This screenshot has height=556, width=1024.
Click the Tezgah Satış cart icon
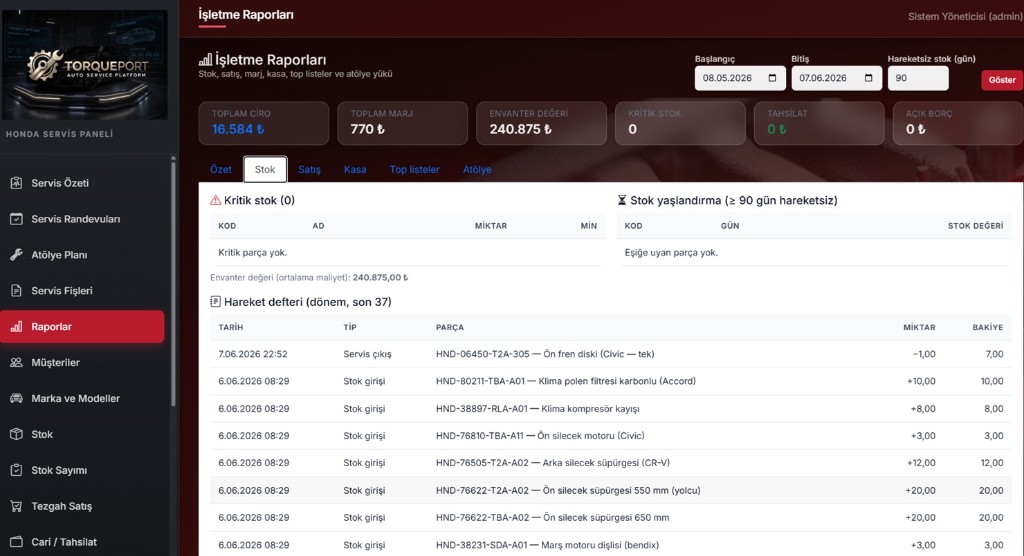click(16, 506)
